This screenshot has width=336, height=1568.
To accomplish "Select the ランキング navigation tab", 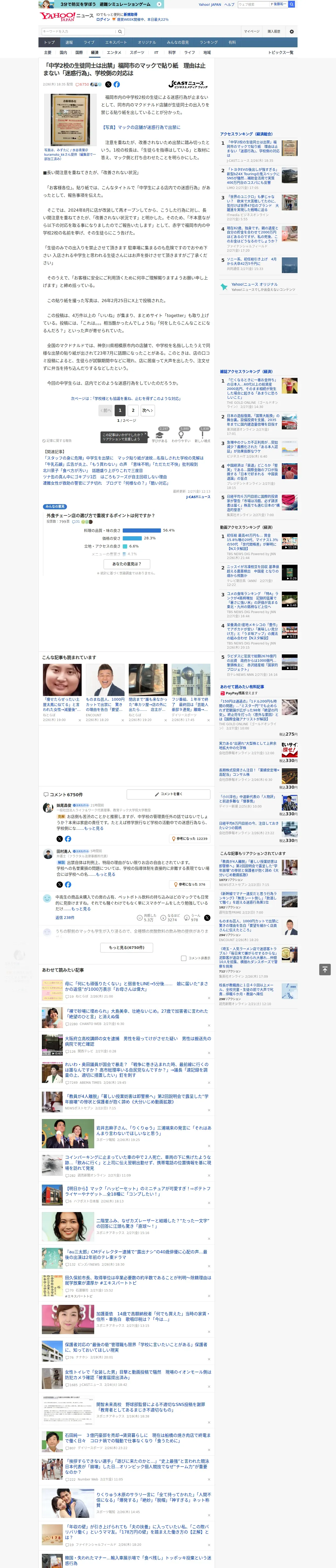I will coord(209,42).
